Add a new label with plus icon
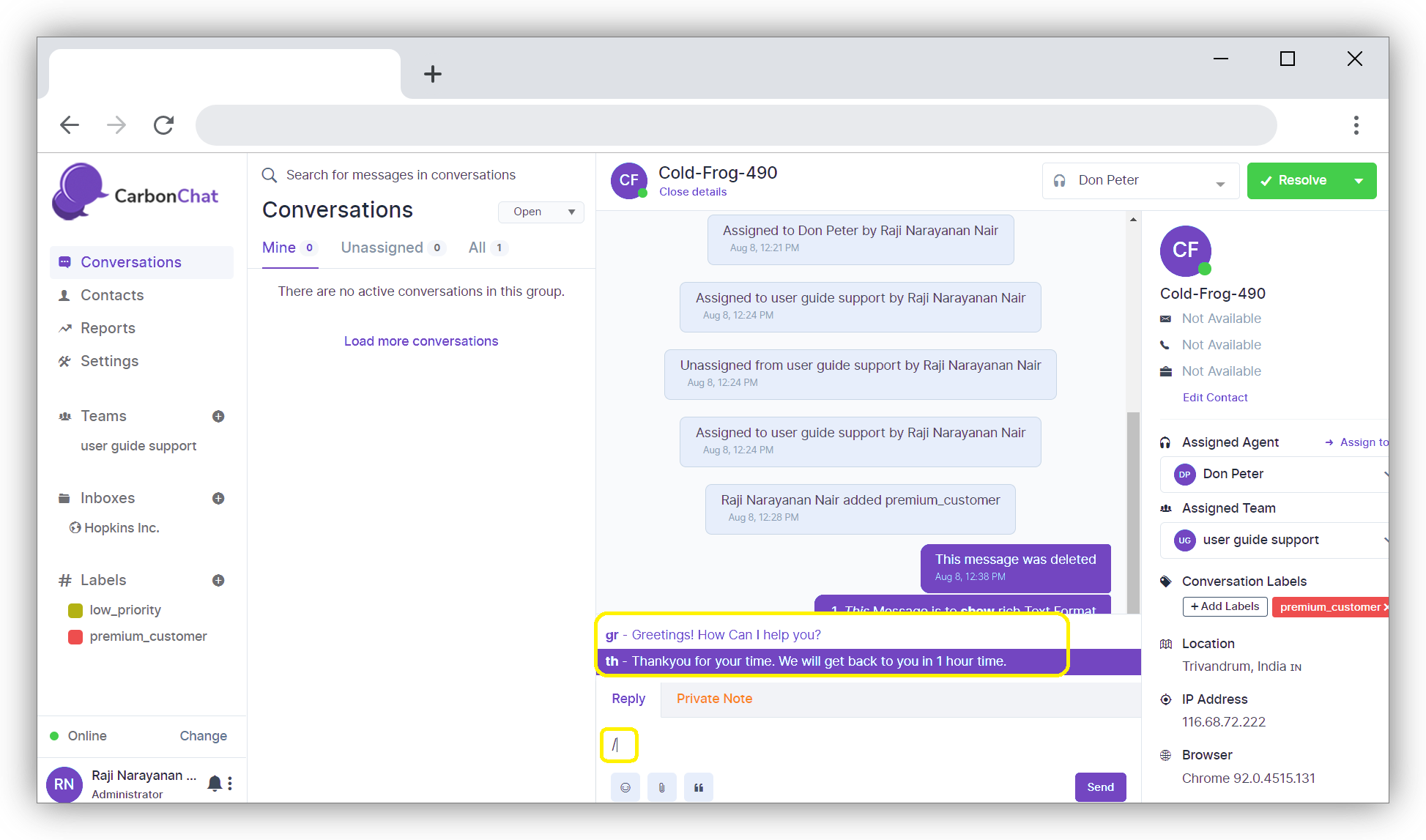The width and height of the screenshot is (1426, 840). 218,580
